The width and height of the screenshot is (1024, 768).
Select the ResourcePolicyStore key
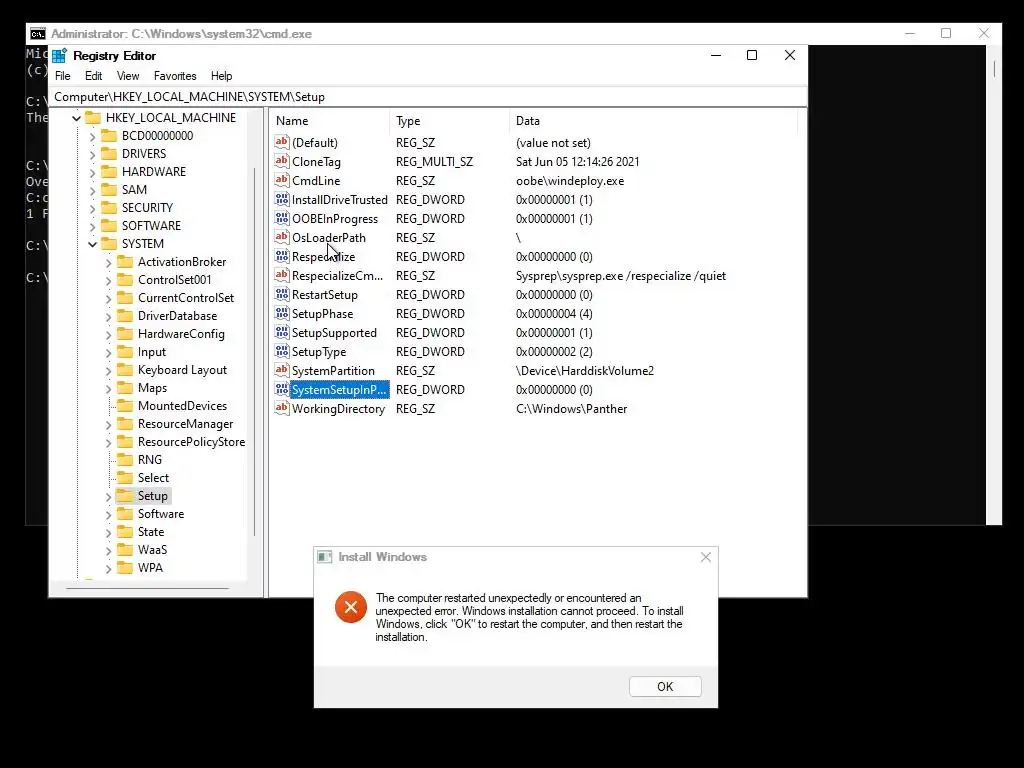[x=191, y=441]
